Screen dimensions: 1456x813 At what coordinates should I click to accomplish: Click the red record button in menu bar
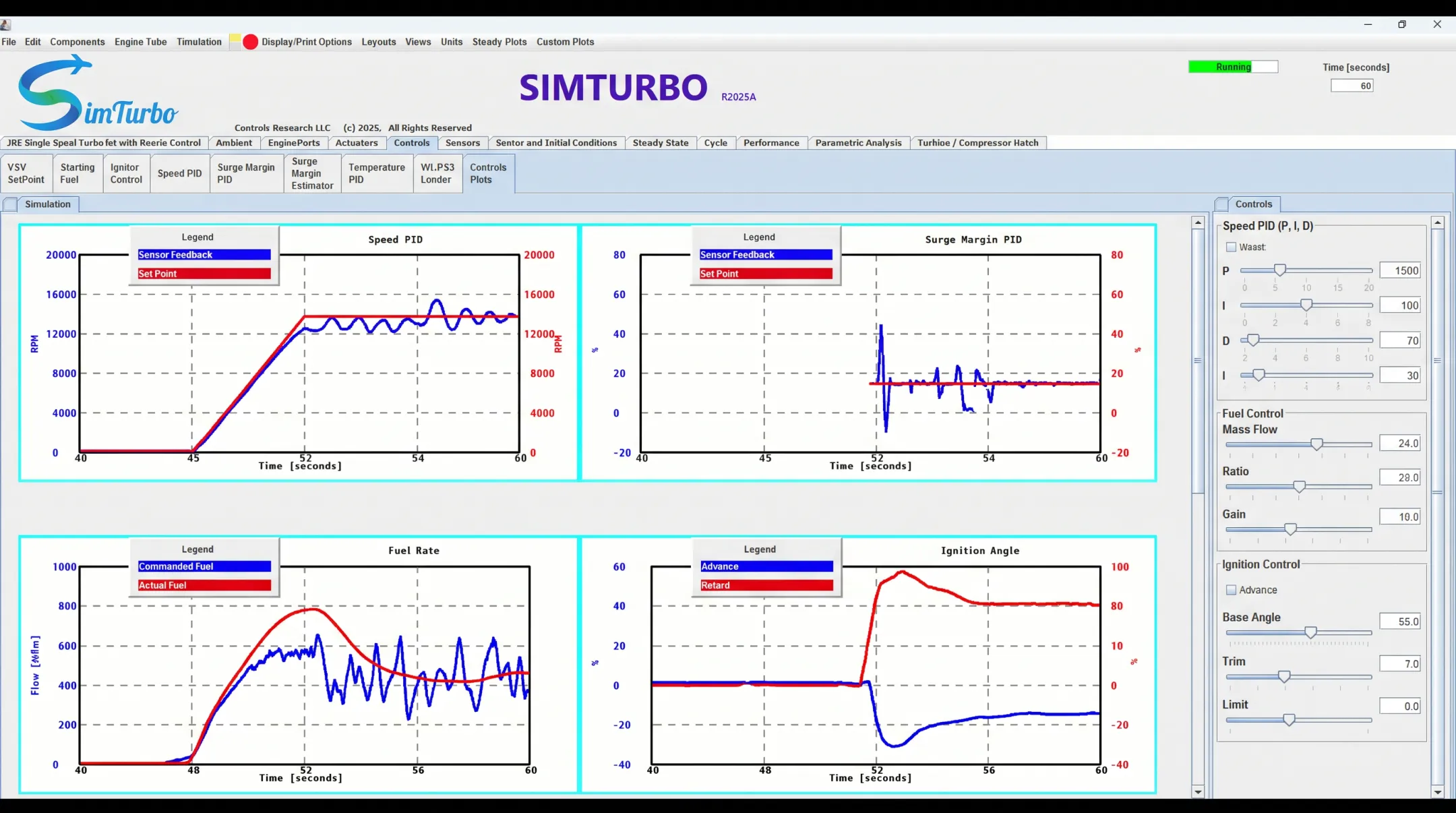[x=250, y=42]
